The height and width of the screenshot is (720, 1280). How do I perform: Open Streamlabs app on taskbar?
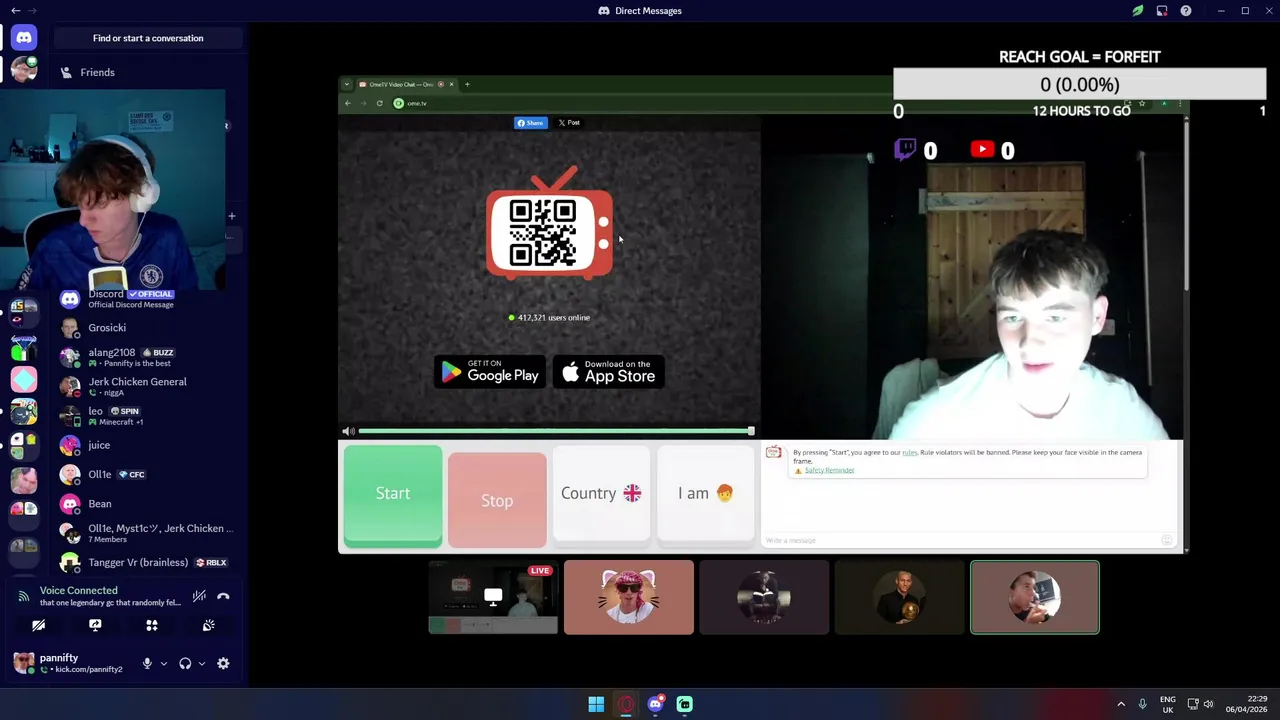pyautogui.click(x=685, y=704)
